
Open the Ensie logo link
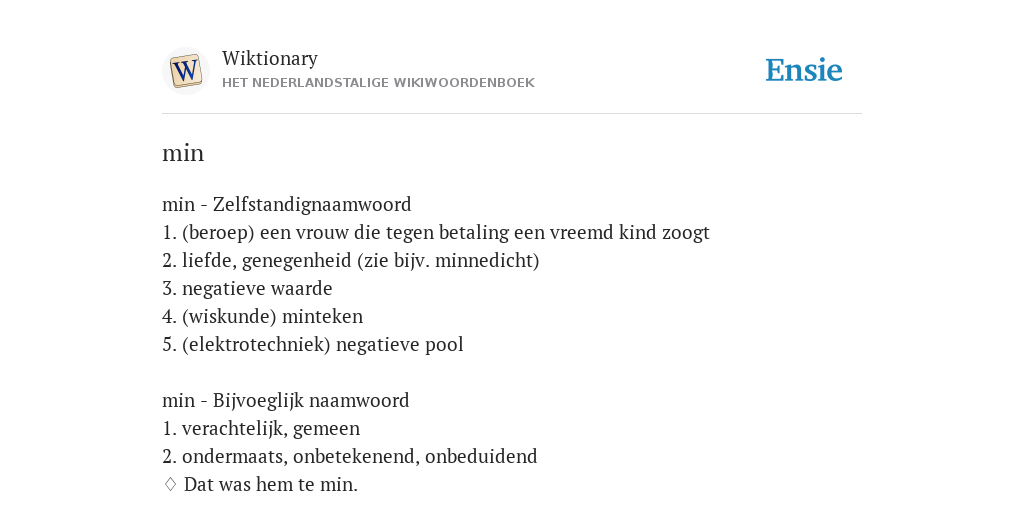[803, 71]
